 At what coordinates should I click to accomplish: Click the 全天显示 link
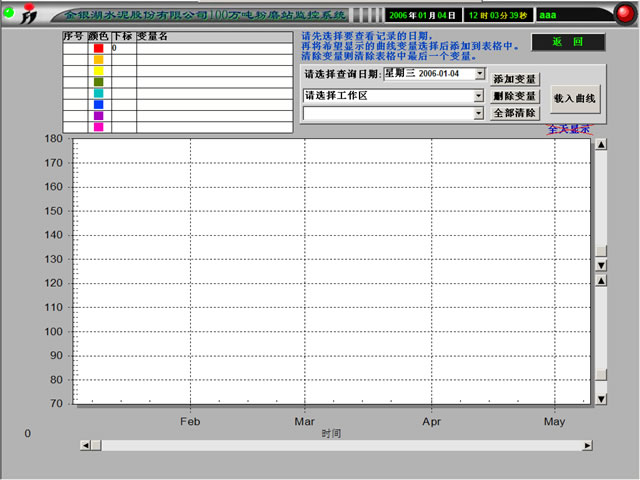[x=569, y=130]
